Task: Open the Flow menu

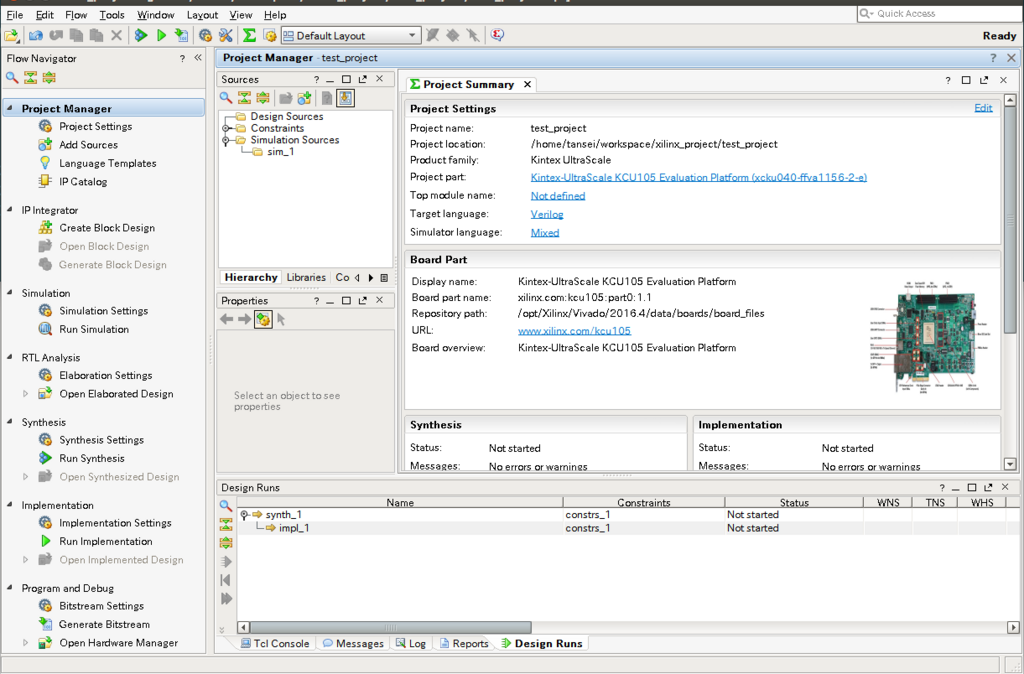Action: click(x=76, y=14)
